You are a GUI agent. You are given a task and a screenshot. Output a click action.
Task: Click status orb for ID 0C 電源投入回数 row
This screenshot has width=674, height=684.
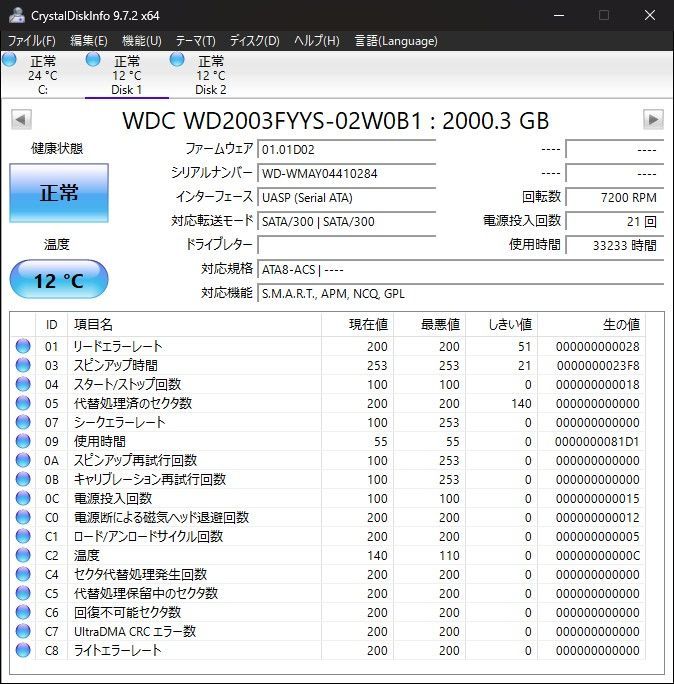pos(23,498)
